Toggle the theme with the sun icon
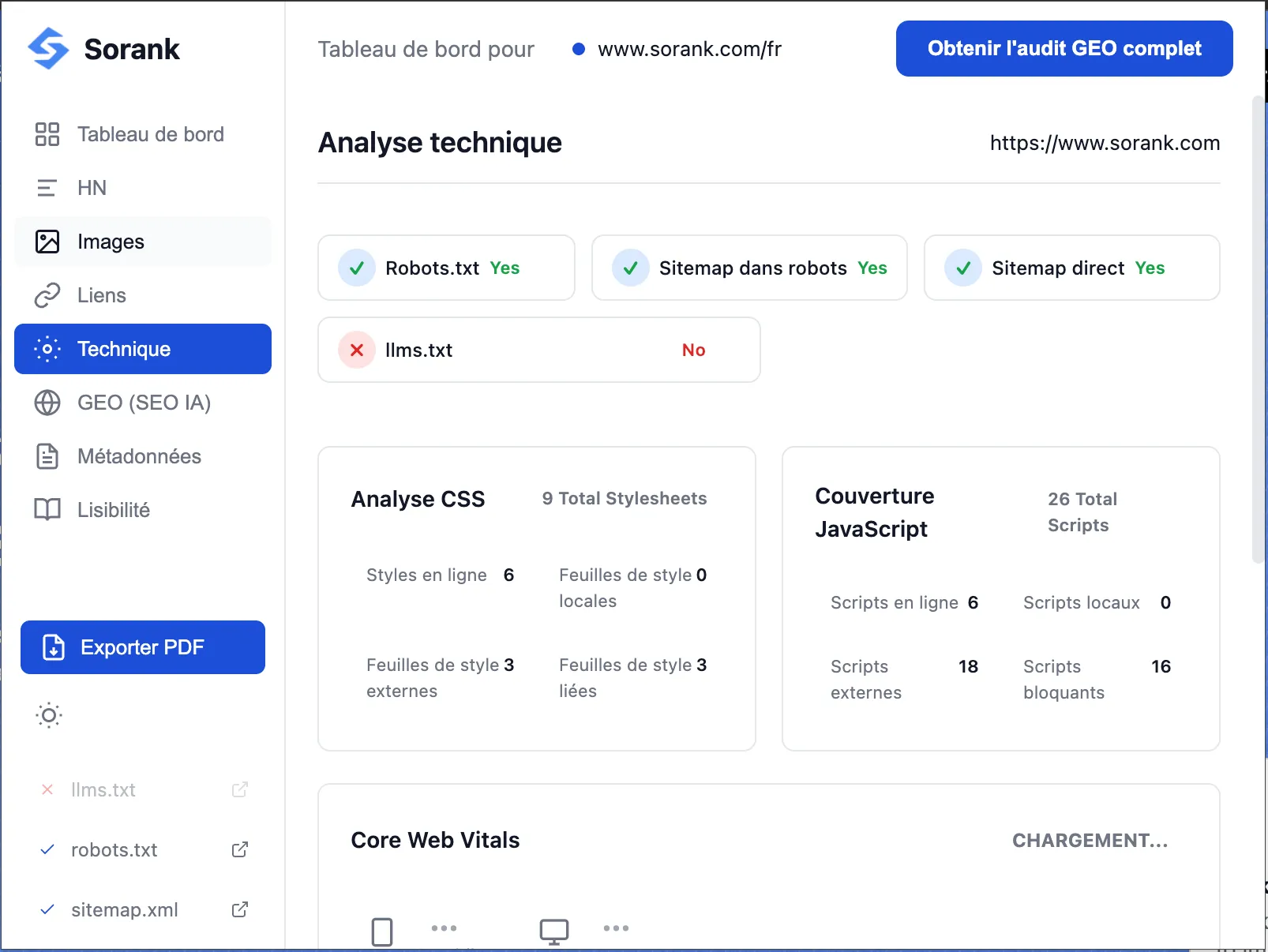The width and height of the screenshot is (1268, 952). coord(48,715)
